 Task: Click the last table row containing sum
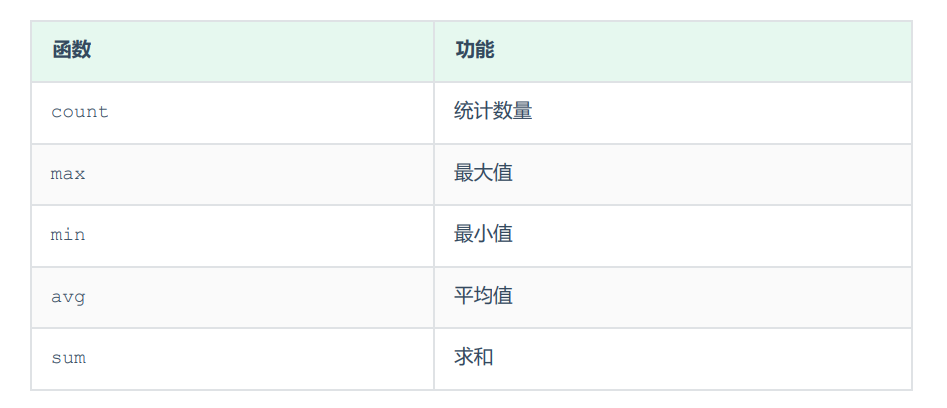[x=250, y=358]
